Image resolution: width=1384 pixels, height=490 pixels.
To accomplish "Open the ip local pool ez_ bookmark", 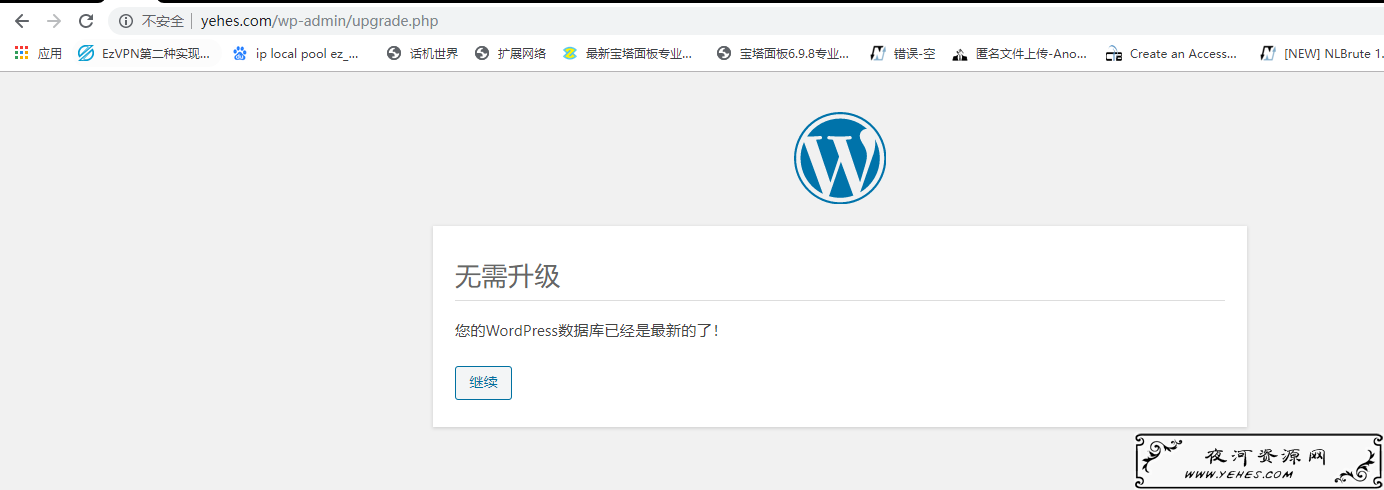I will tap(296, 54).
